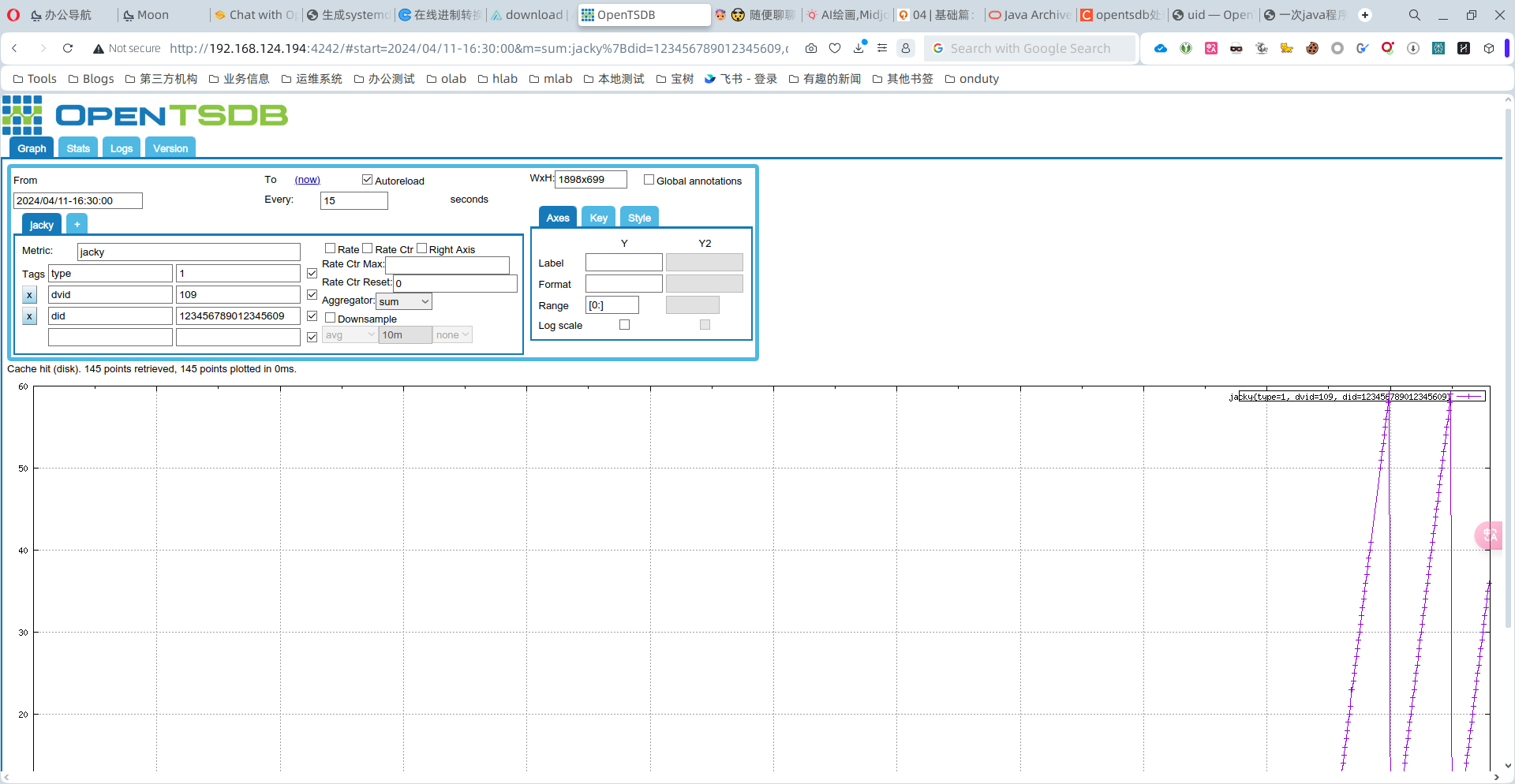
Task: Enable the Rate checkbox
Action: (x=331, y=248)
